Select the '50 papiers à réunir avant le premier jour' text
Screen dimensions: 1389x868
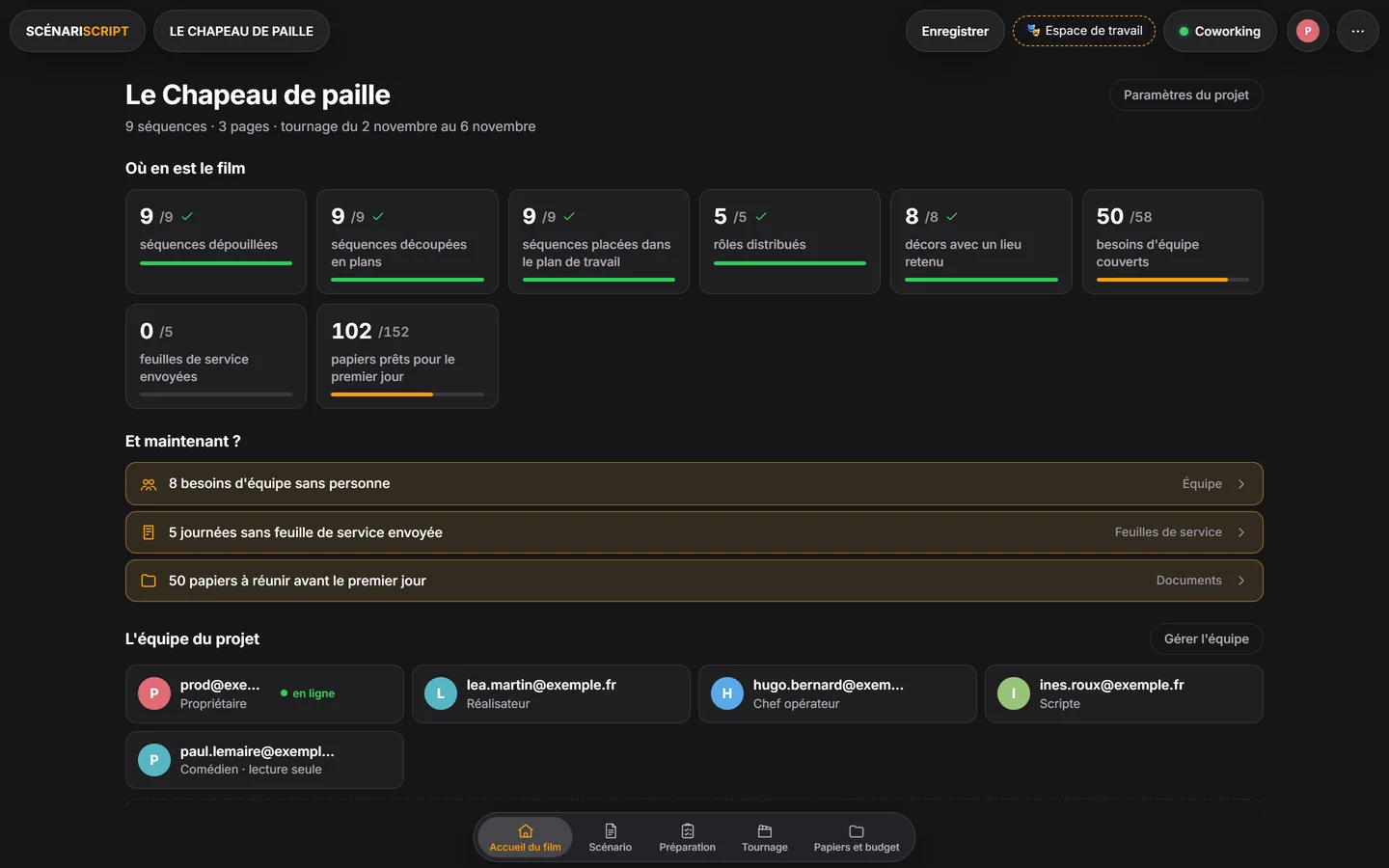(297, 581)
